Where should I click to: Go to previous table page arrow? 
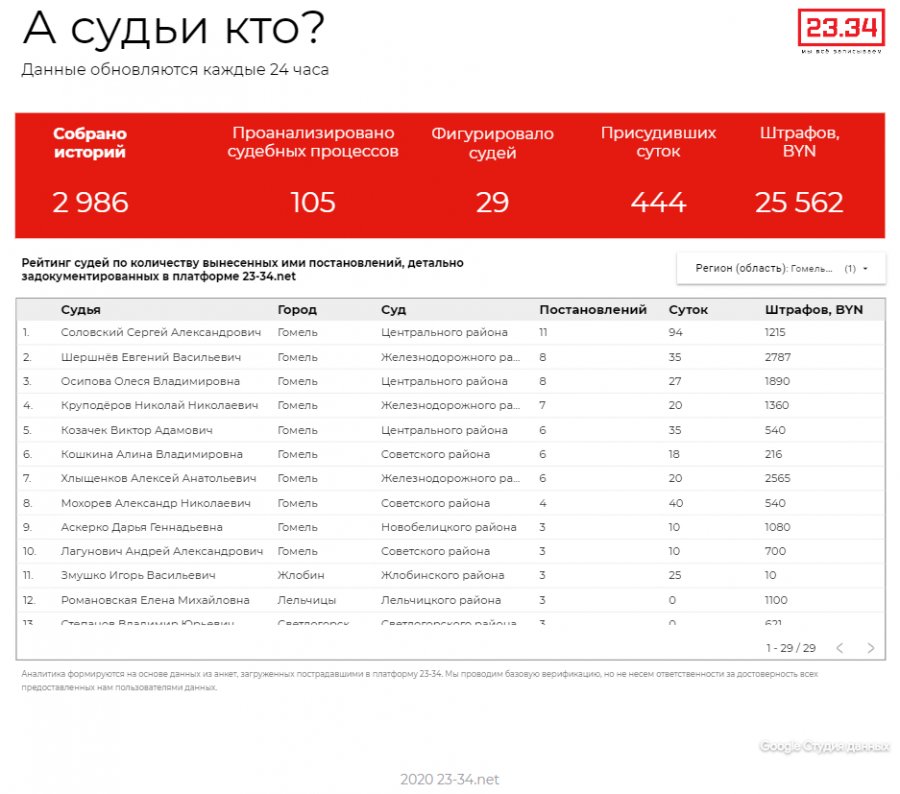pos(839,648)
